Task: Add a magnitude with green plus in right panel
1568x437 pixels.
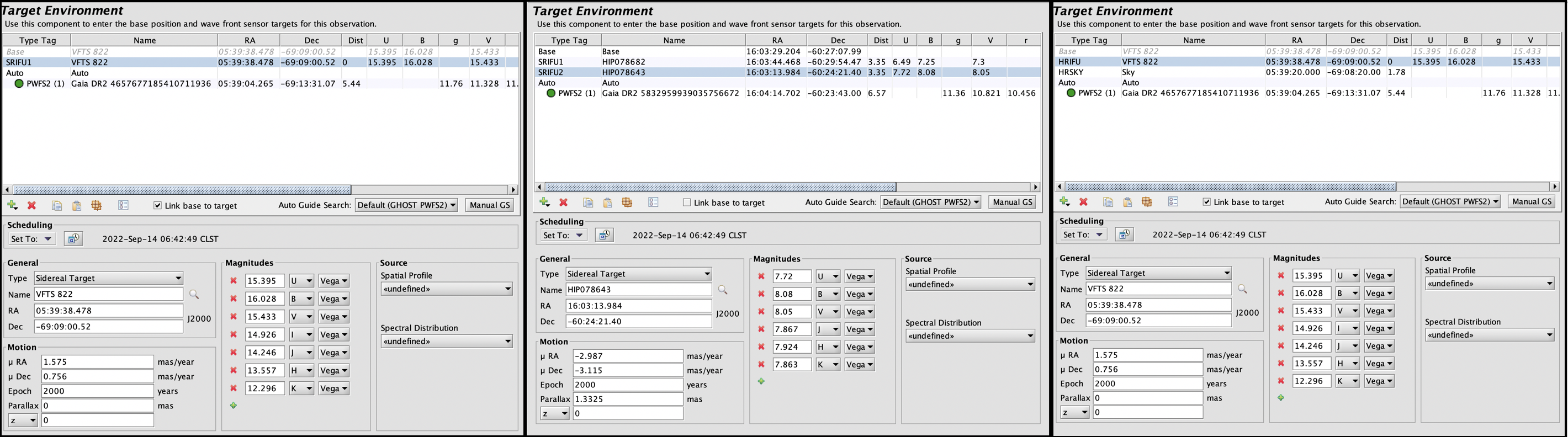Action: point(1281,397)
